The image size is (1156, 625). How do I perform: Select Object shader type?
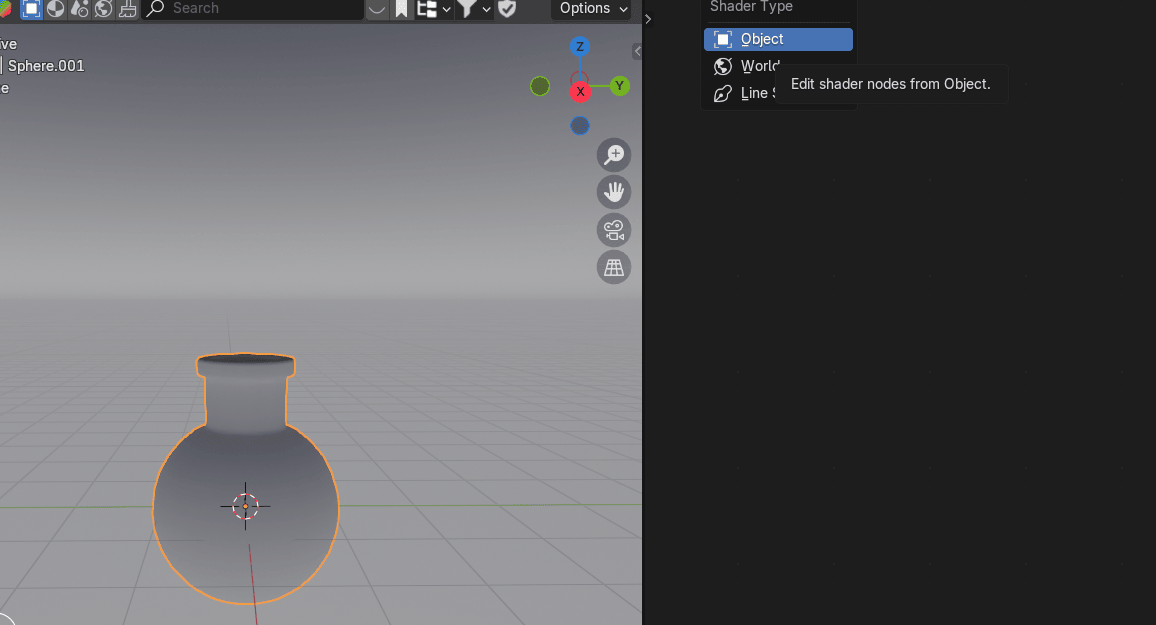[x=778, y=39]
